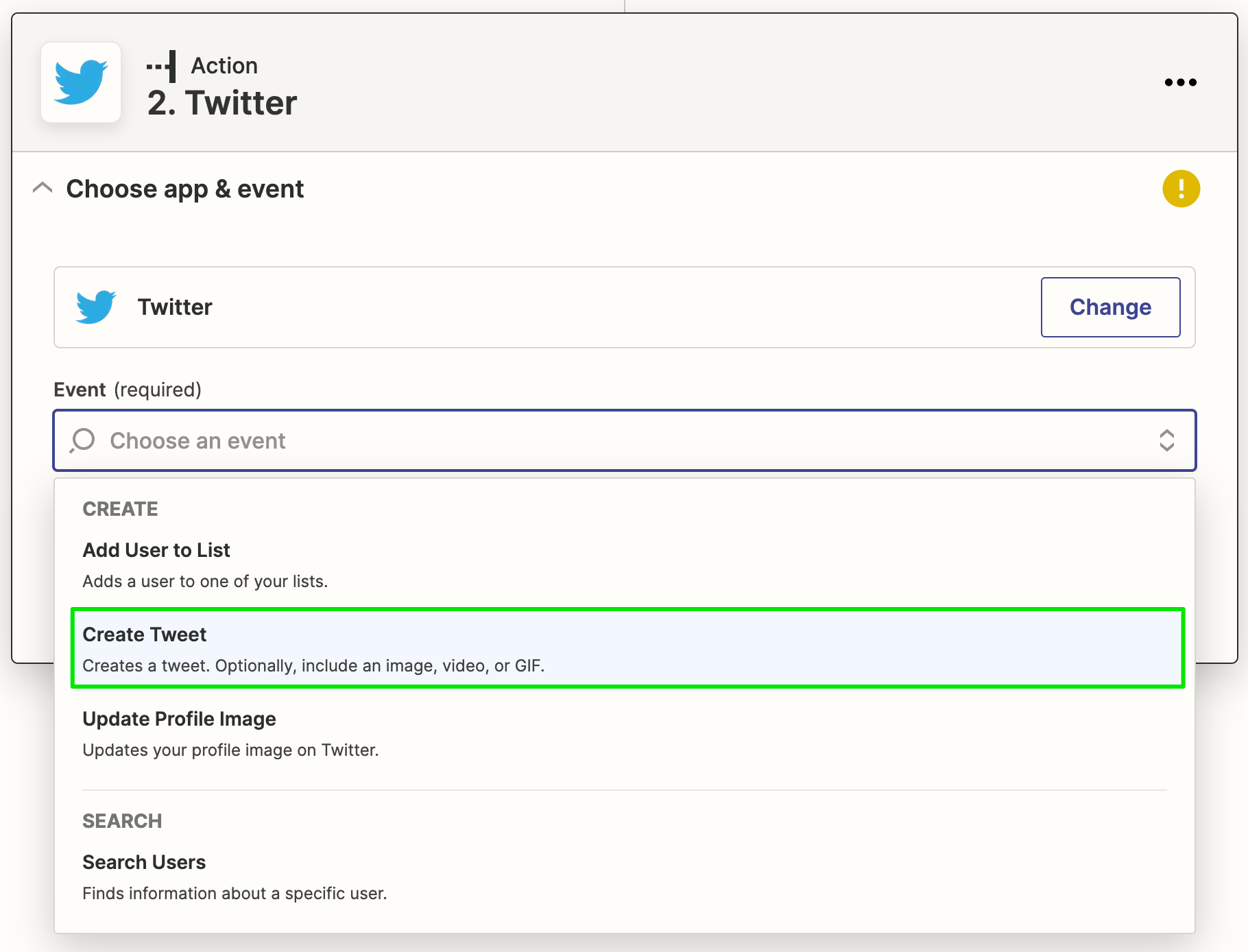Click the magnifier icon in event field
1248x952 pixels.
pyautogui.click(x=82, y=440)
